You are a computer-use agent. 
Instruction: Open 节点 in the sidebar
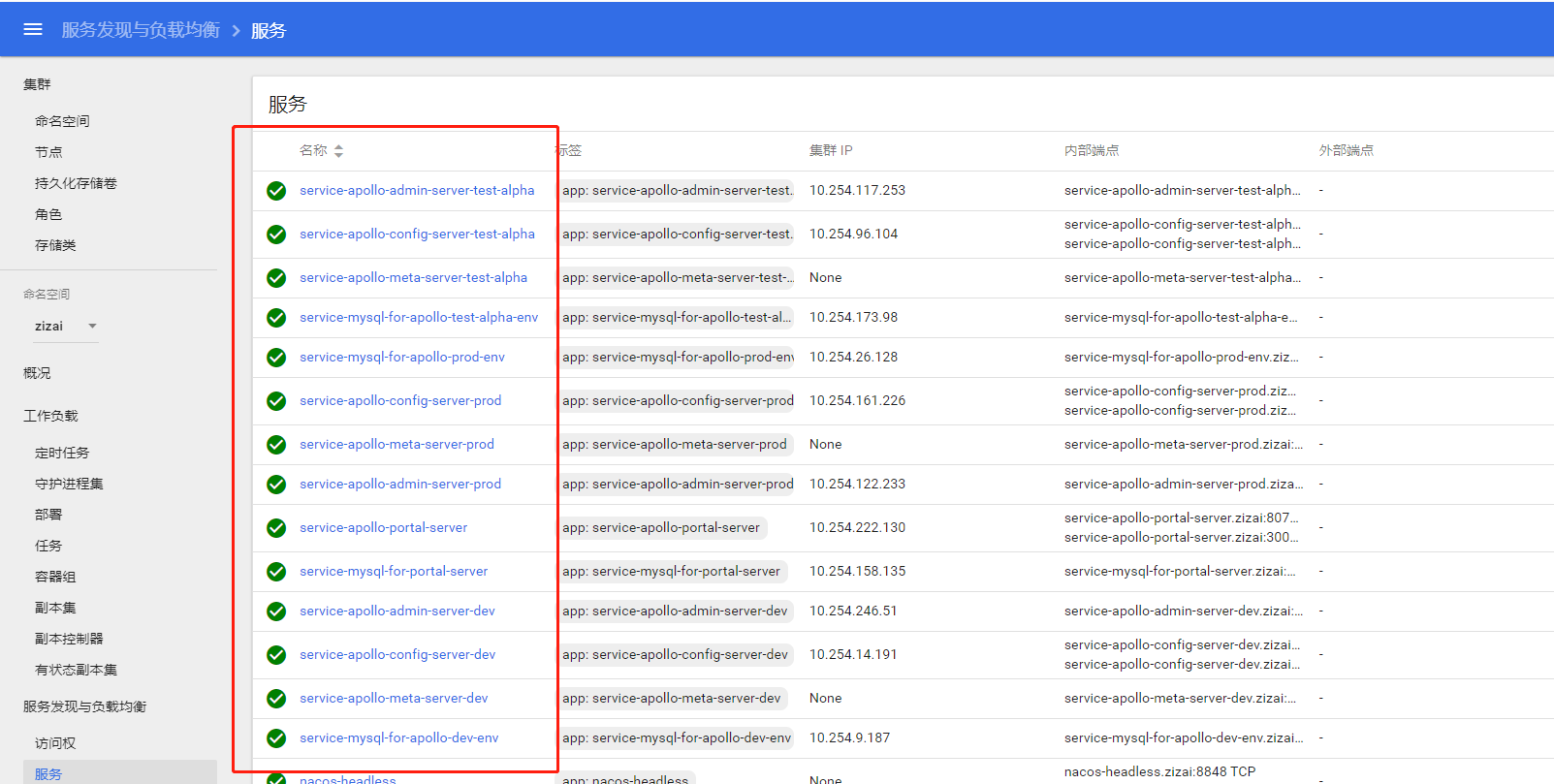click(x=48, y=152)
